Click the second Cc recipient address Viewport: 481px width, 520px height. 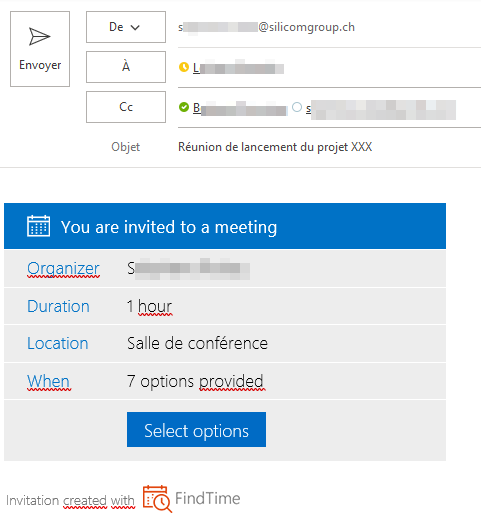tap(381, 109)
